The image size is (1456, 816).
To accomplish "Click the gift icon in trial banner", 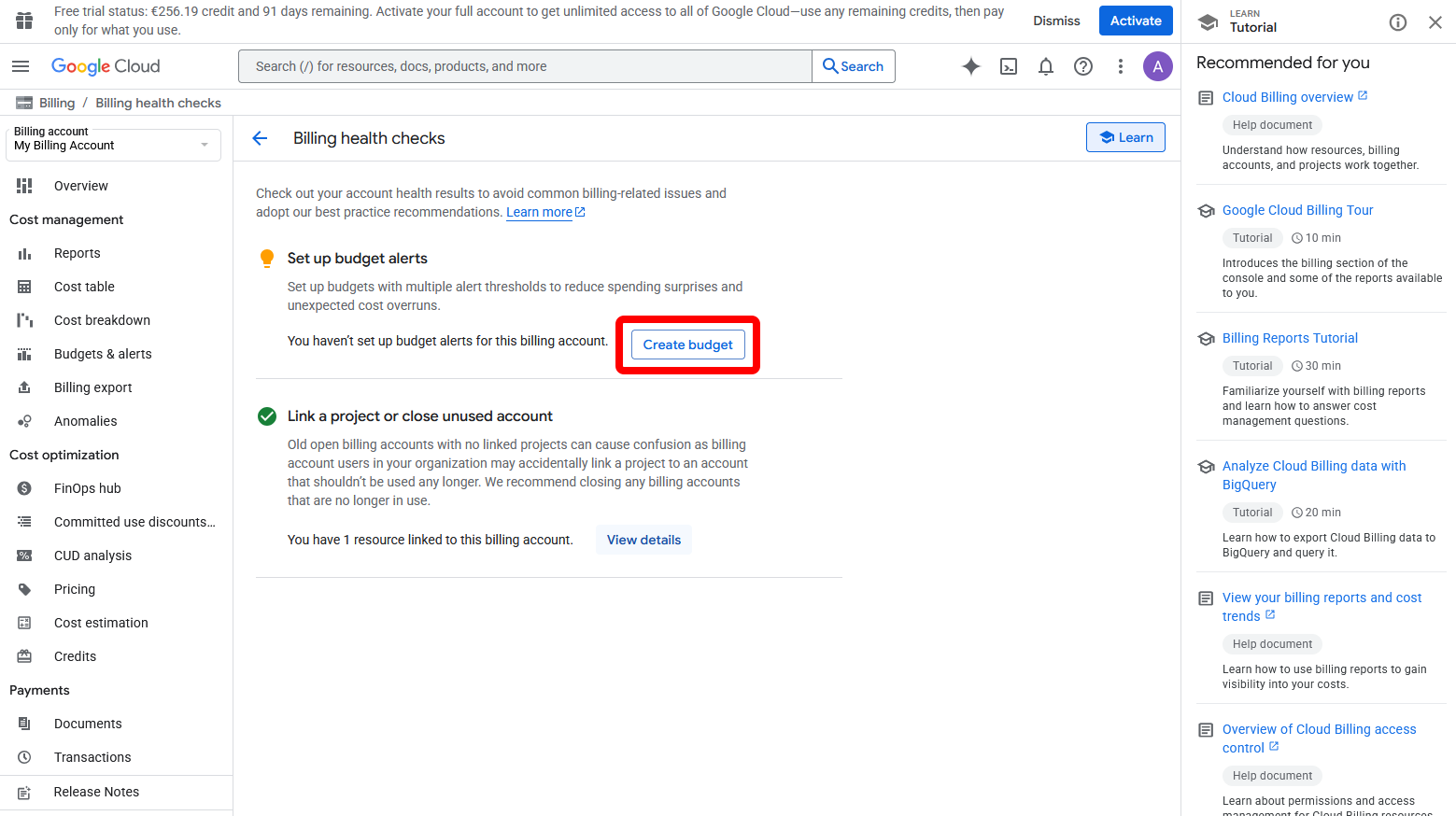I will [24, 21].
